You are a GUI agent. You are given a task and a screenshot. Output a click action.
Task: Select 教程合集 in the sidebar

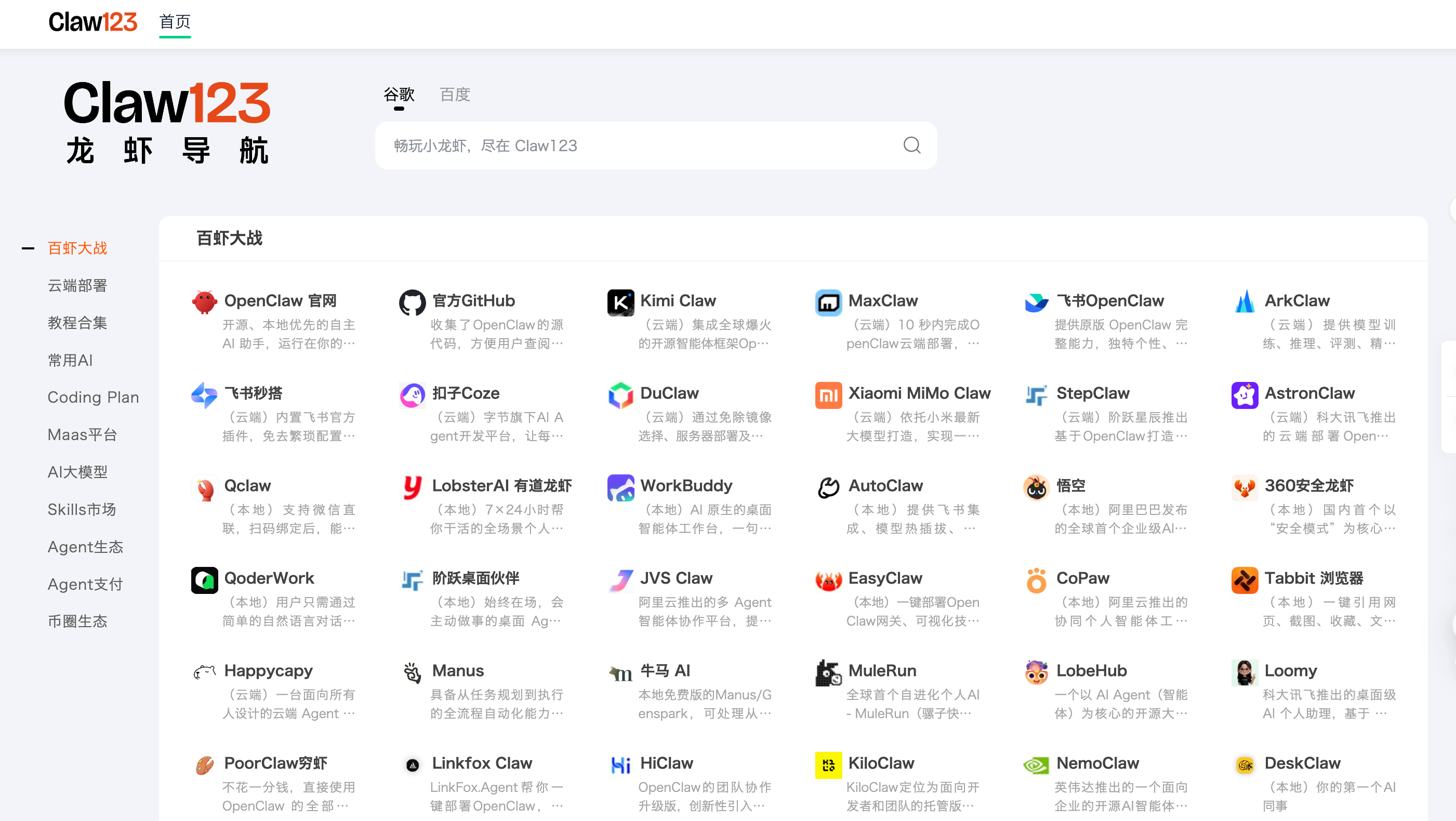point(77,323)
